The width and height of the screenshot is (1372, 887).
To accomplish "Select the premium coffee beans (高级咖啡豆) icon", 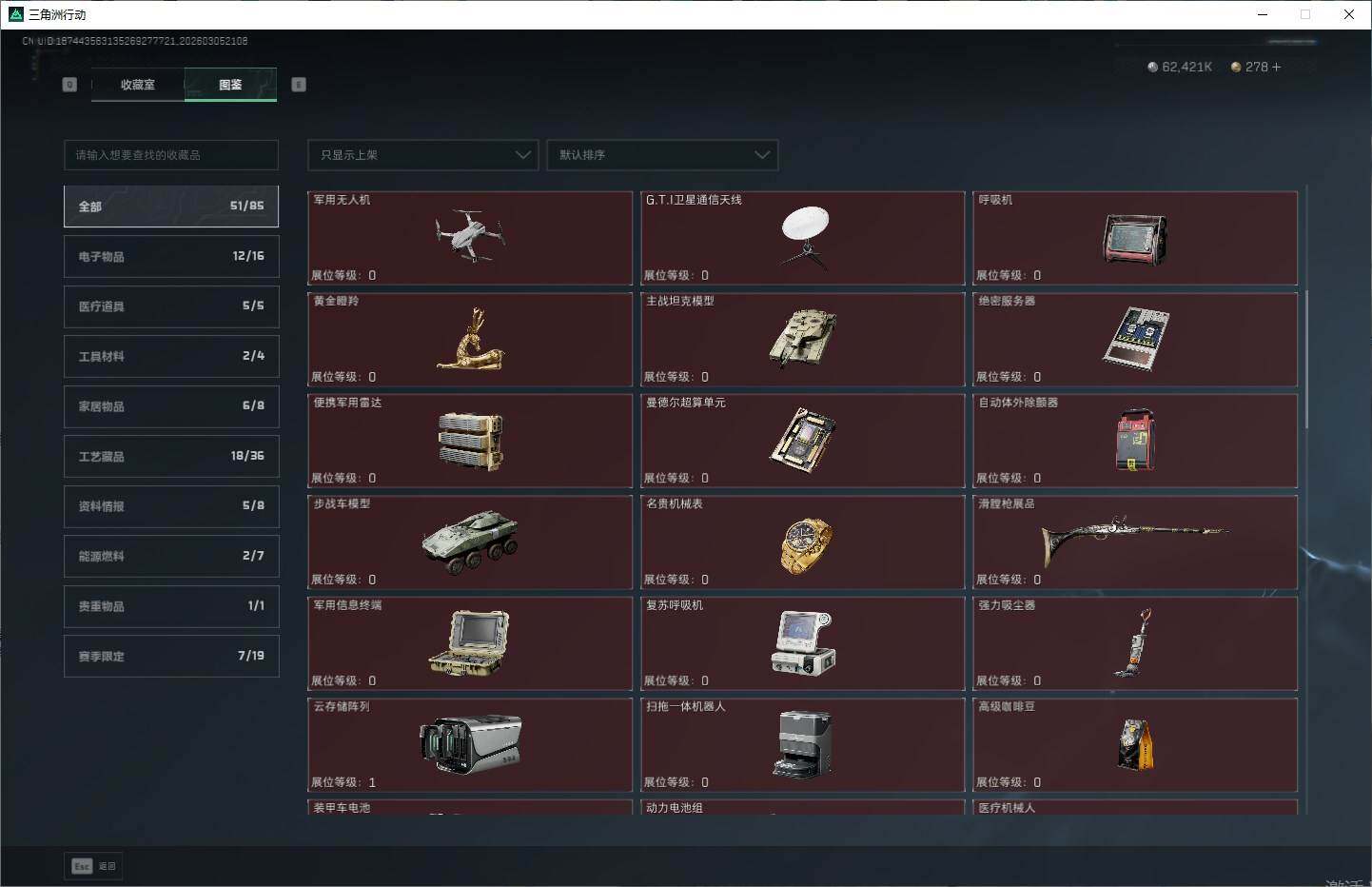I will coord(1135,744).
